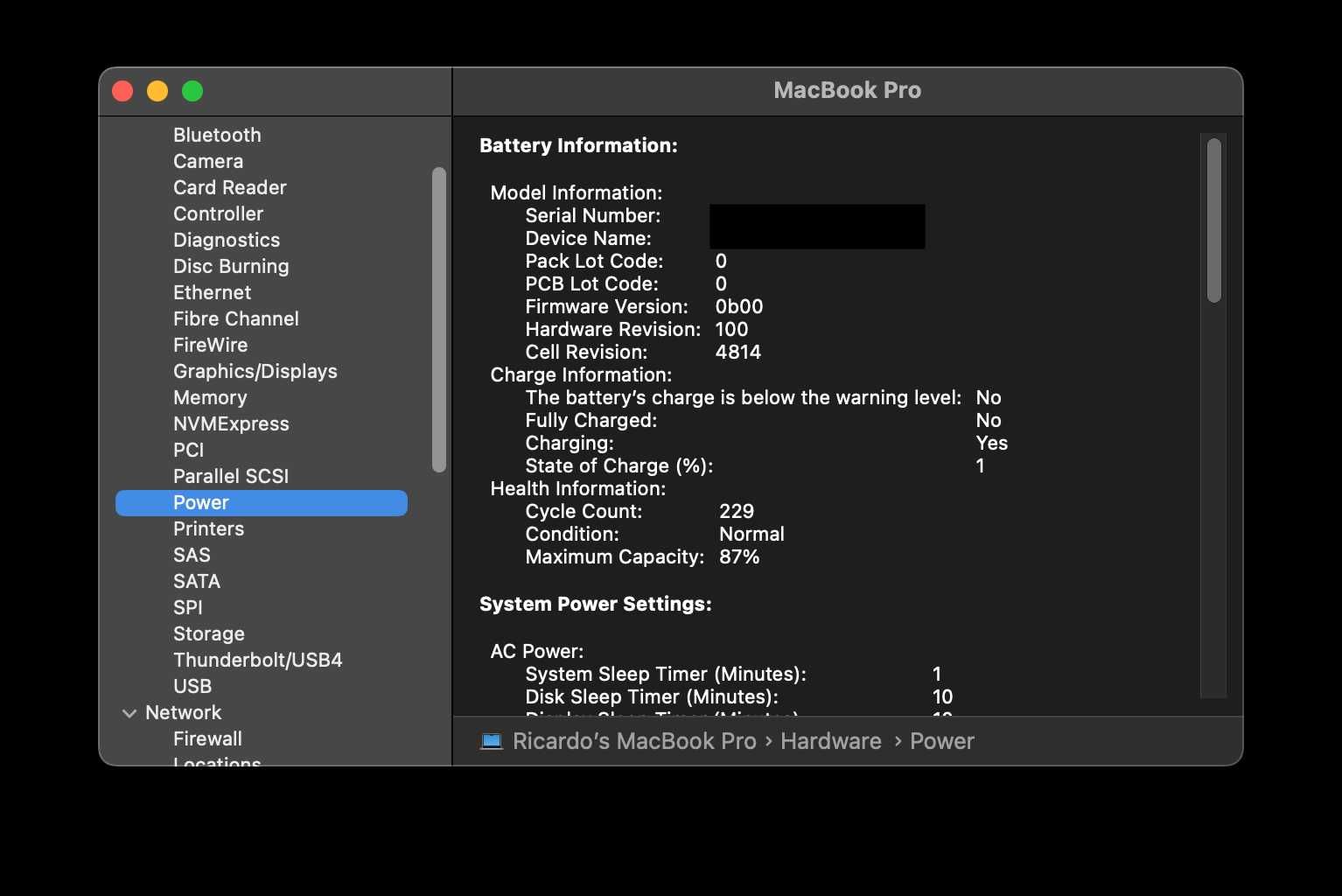This screenshot has height=896, width=1342.
Task: Click the Charging value Yes
Action: click(992, 443)
